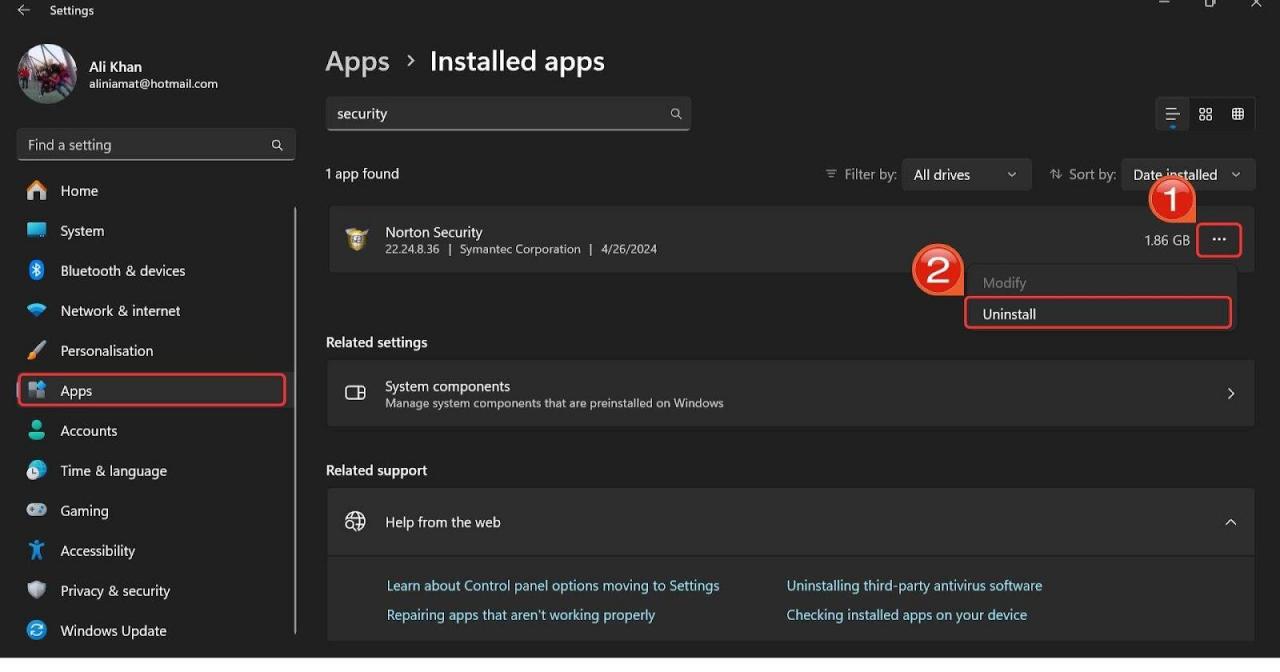1280x672 pixels.
Task: Click the back arrow in Settings
Action: click(x=23, y=10)
